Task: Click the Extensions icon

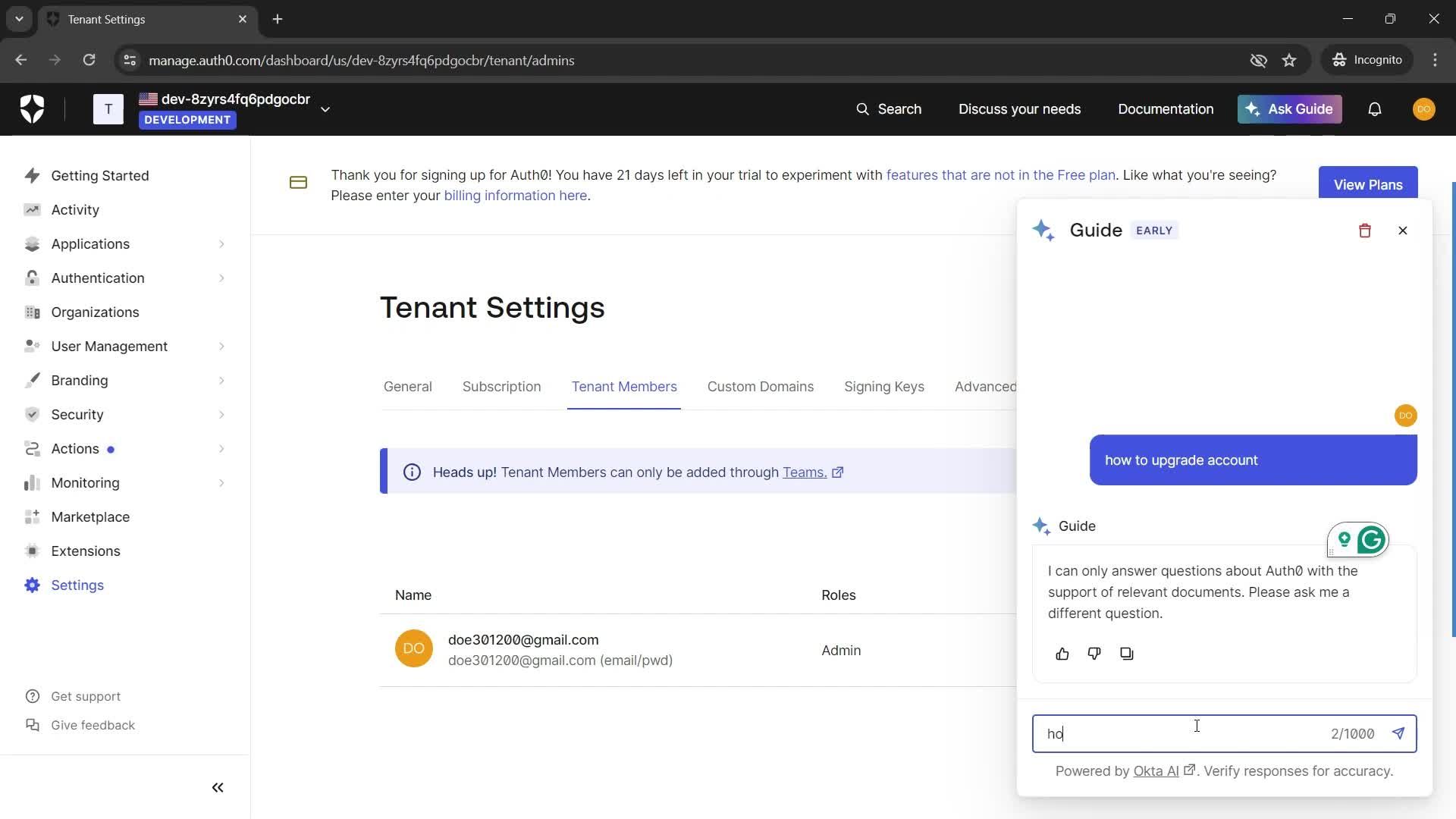Action: (32, 551)
